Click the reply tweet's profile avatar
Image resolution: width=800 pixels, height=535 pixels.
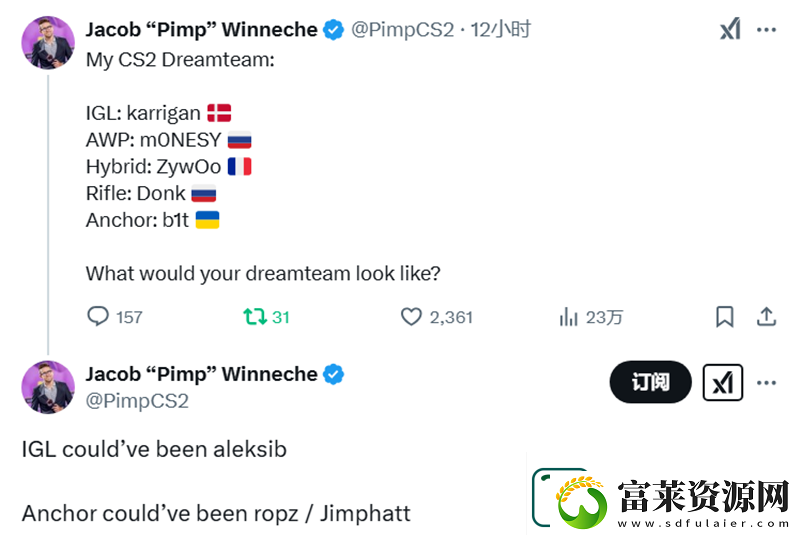pos(48,387)
